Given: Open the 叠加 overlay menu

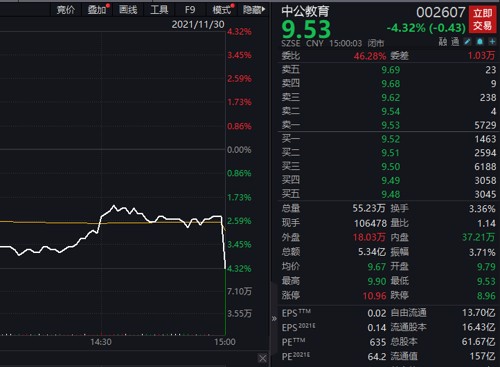Looking at the screenshot, I should pos(97,10).
